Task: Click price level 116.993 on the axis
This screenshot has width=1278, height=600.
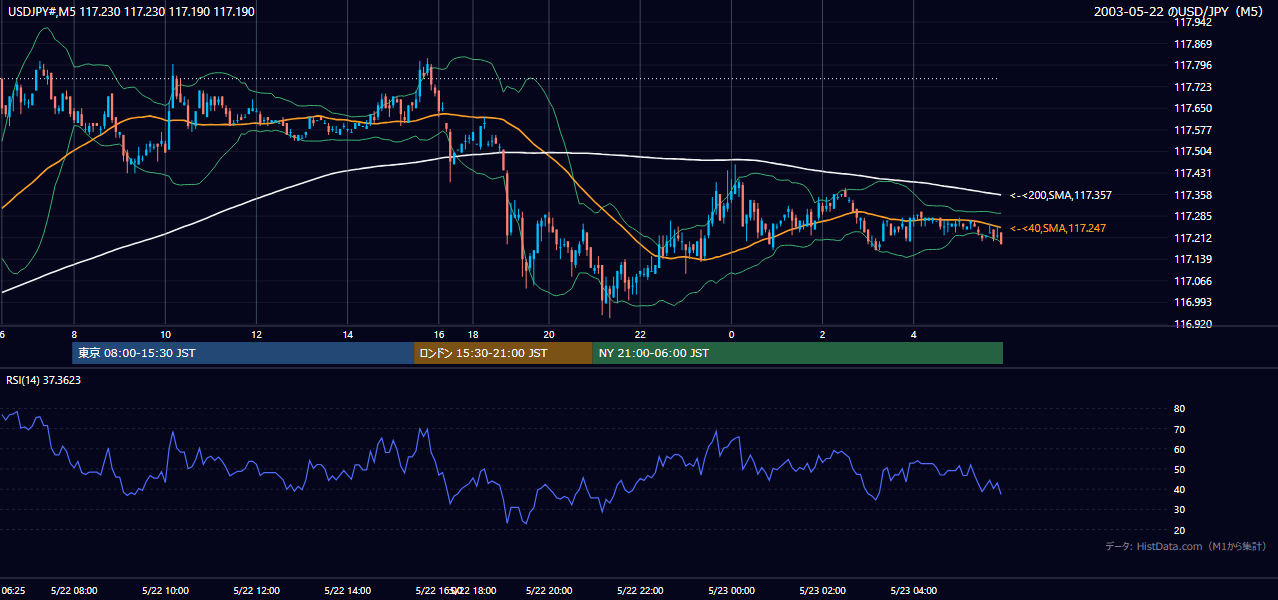Action: click(1192, 302)
